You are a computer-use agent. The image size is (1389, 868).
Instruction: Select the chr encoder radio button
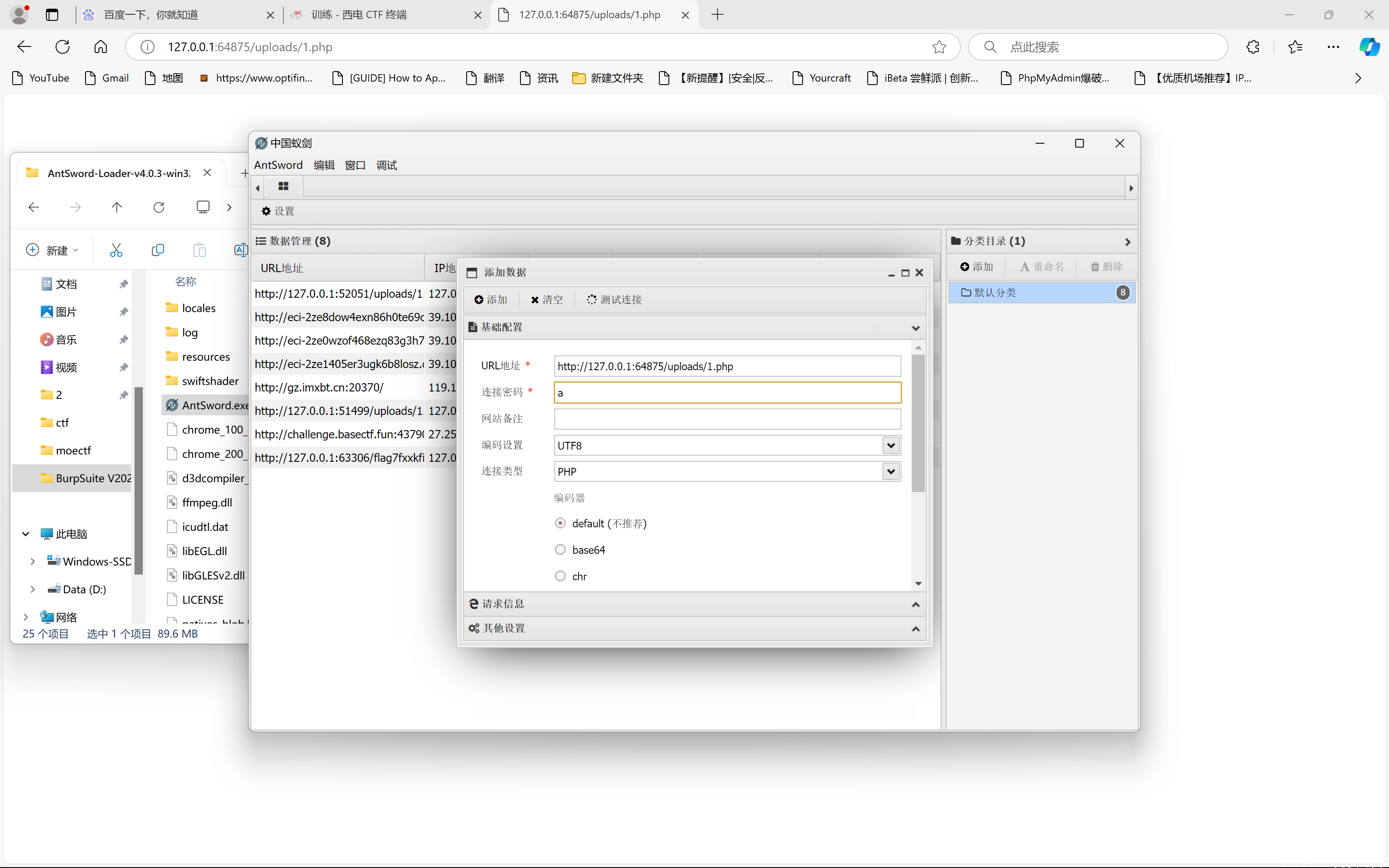560,576
